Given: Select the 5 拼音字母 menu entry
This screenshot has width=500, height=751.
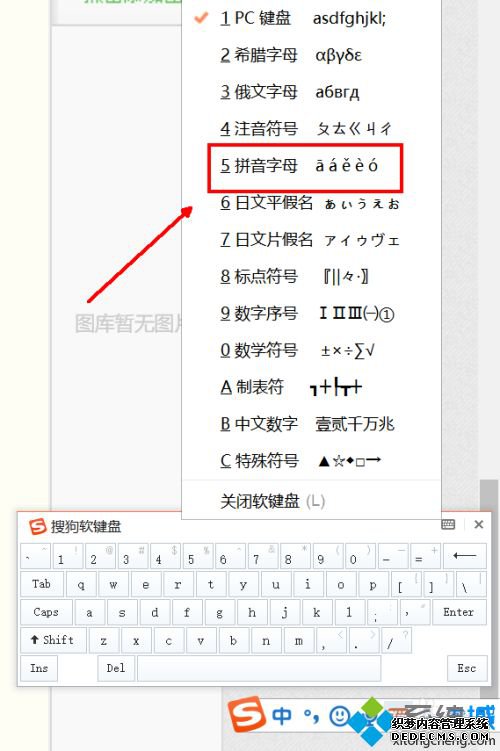Looking at the screenshot, I should tap(305, 166).
